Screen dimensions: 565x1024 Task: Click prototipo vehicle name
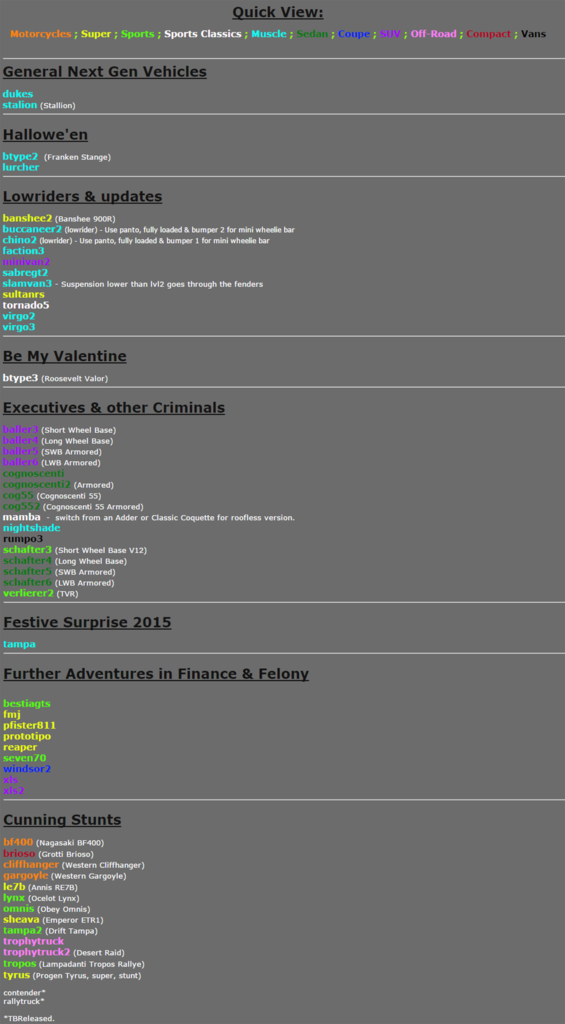27,736
